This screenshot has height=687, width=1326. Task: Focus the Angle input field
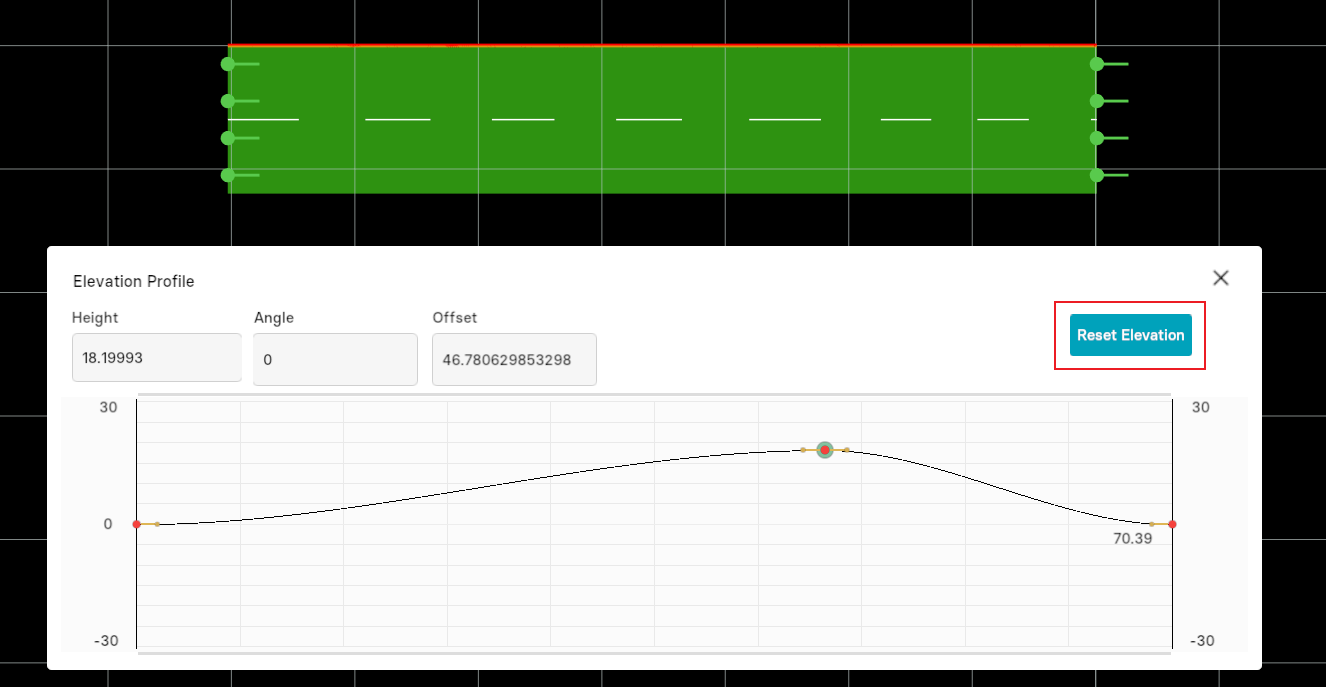pos(335,359)
